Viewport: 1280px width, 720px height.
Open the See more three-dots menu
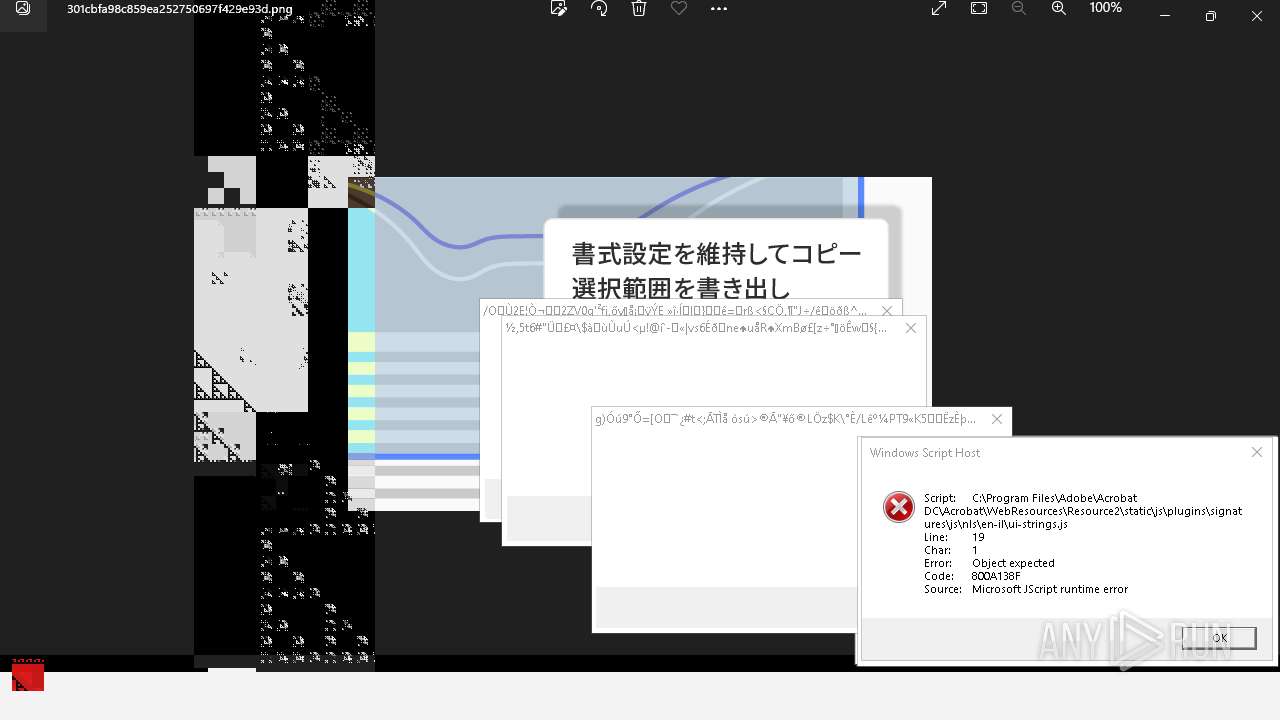(719, 8)
